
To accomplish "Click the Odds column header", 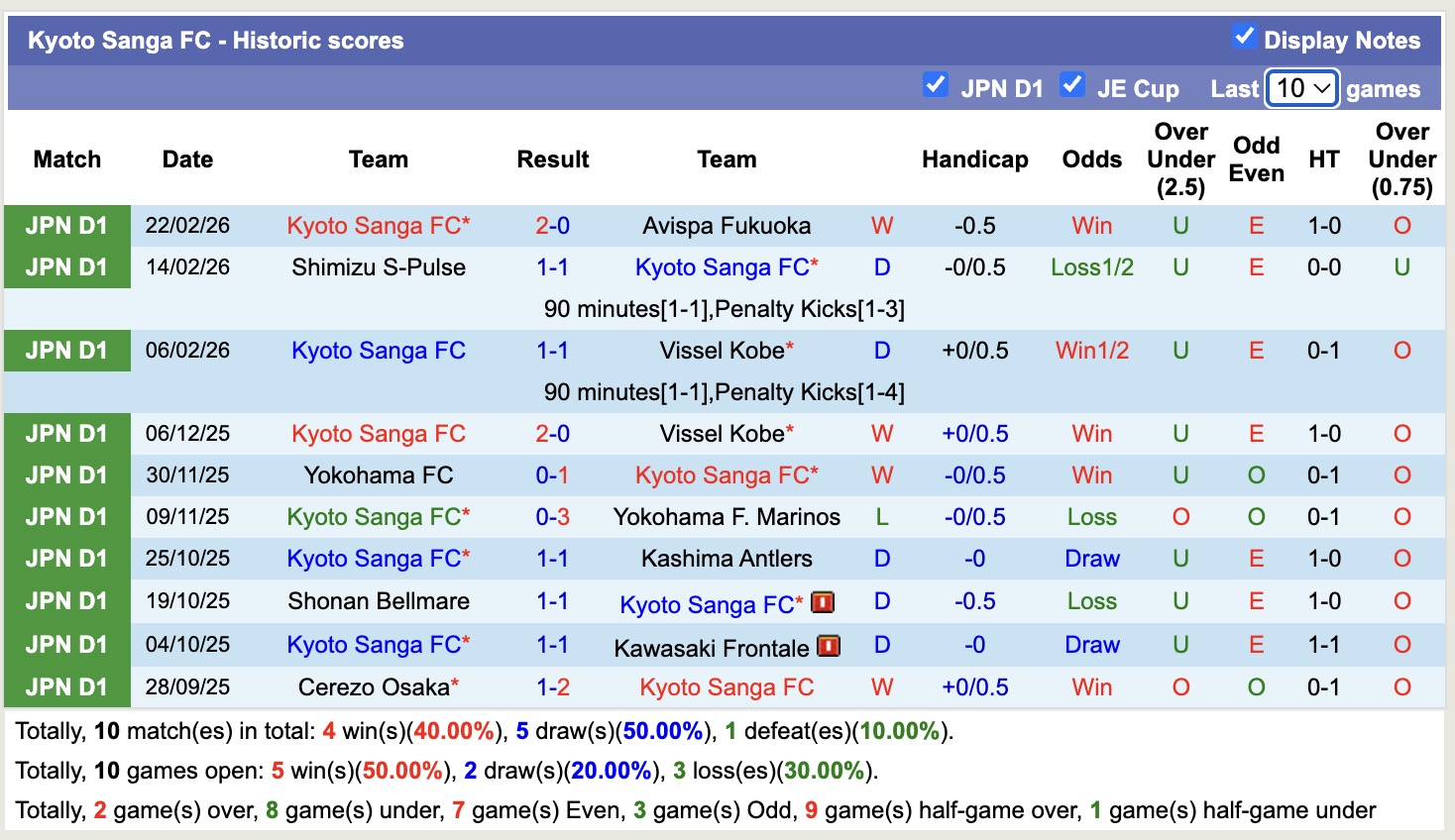I will pos(1091,158).
